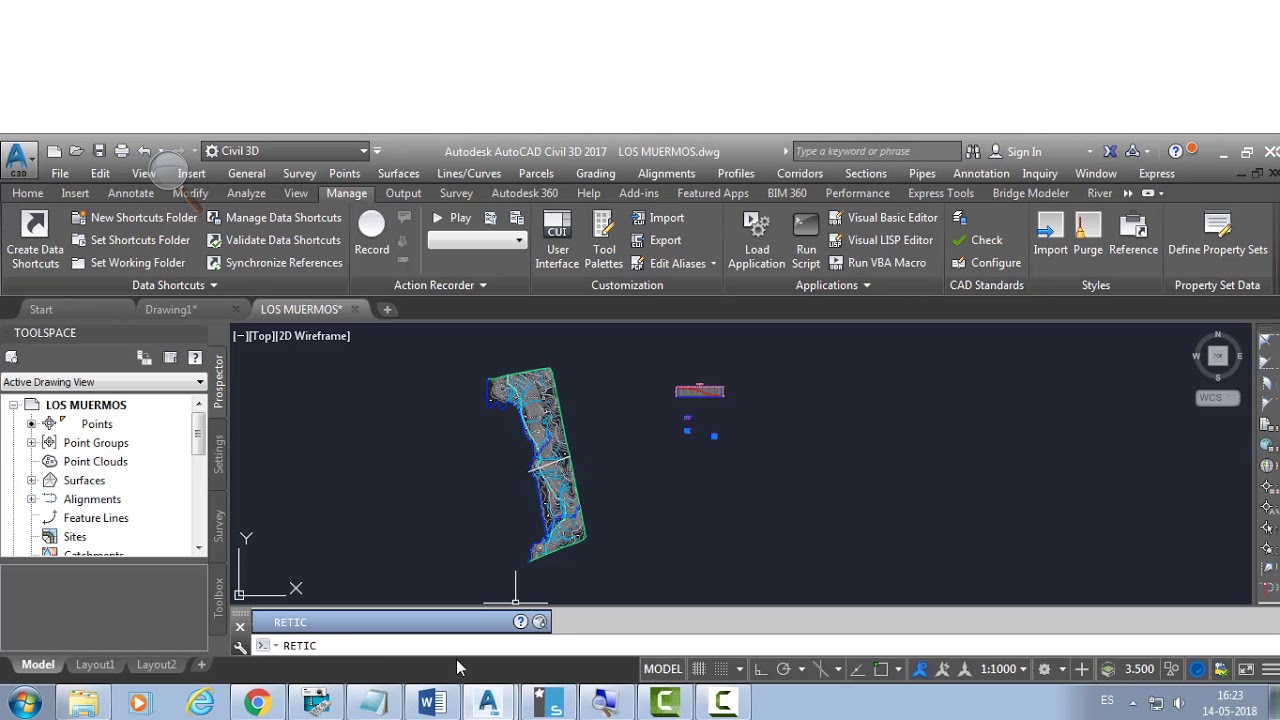Click the Open file icon in quick access toolbar

pyautogui.click(x=76, y=151)
